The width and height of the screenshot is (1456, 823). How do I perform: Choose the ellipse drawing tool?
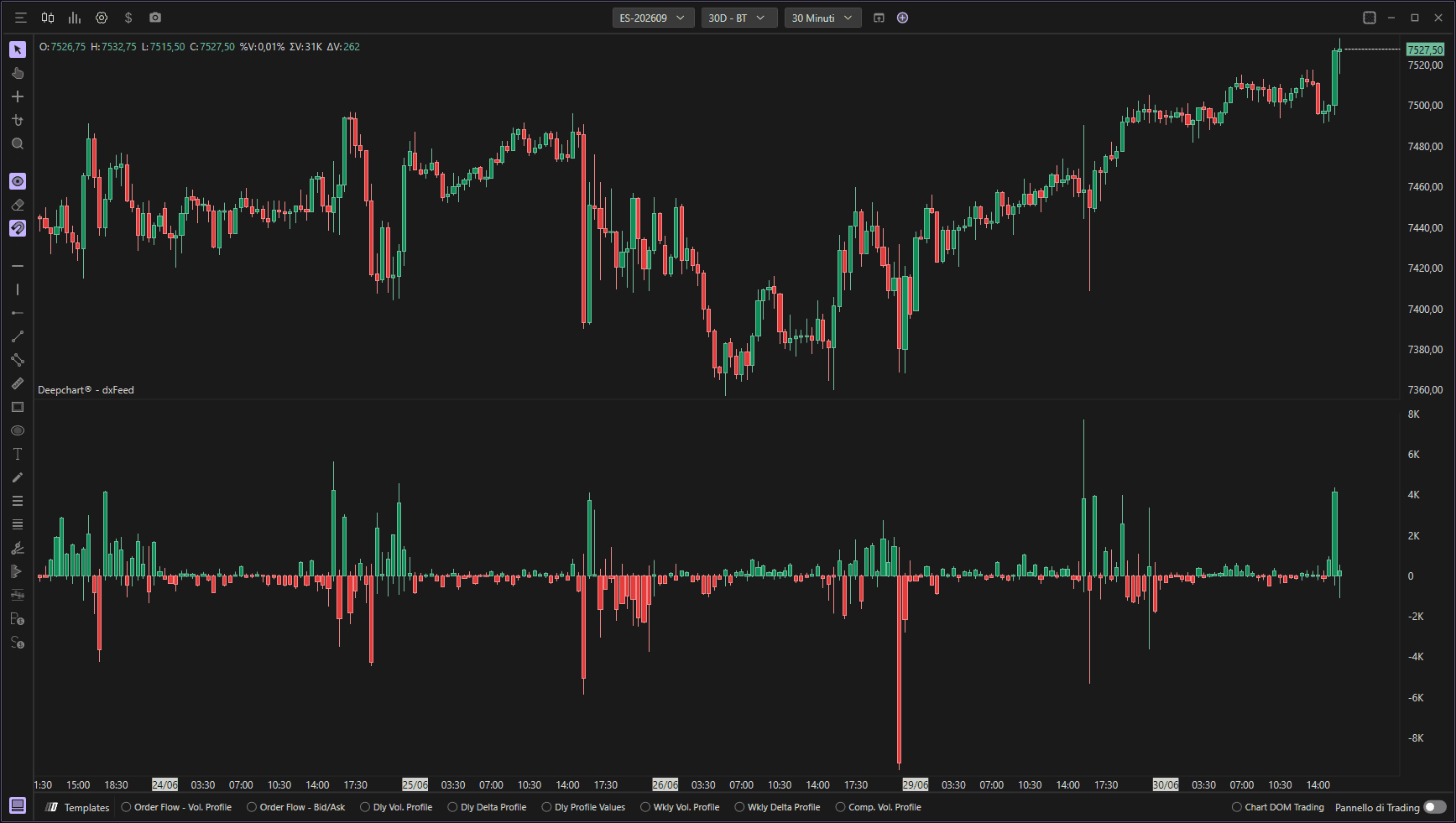[x=18, y=430]
